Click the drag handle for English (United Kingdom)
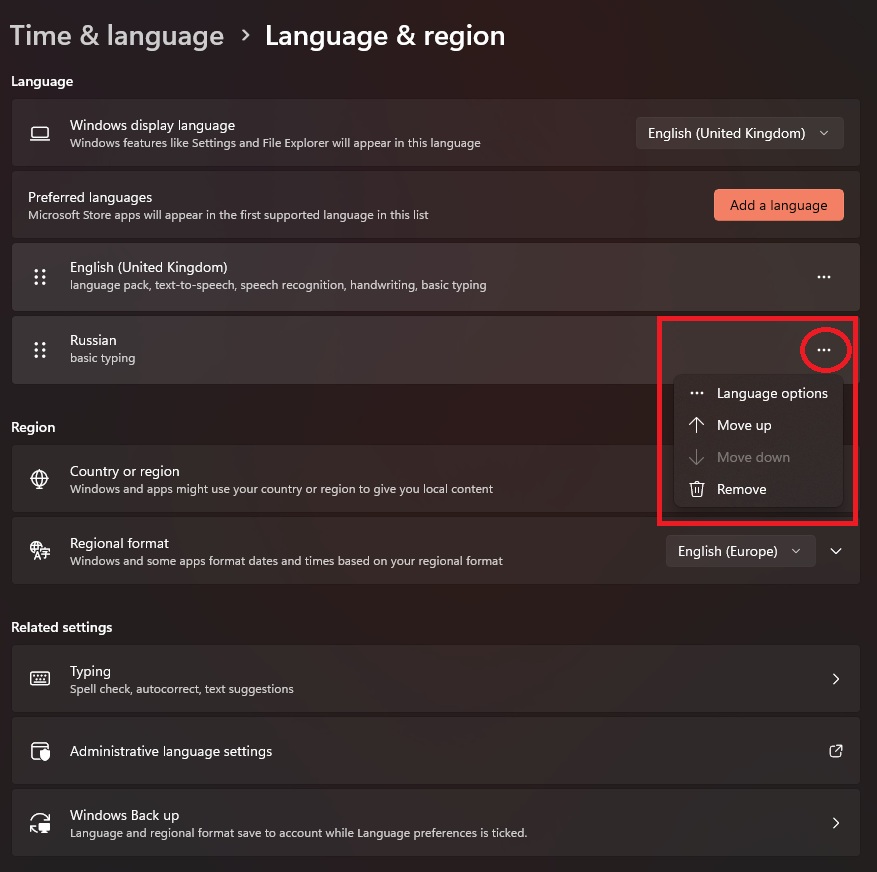This screenshot has width=877, height=872. click(40, 277)
